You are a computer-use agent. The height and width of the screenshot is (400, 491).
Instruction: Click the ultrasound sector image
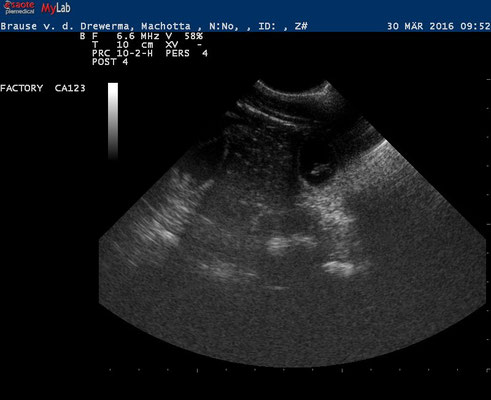(292, 223)
